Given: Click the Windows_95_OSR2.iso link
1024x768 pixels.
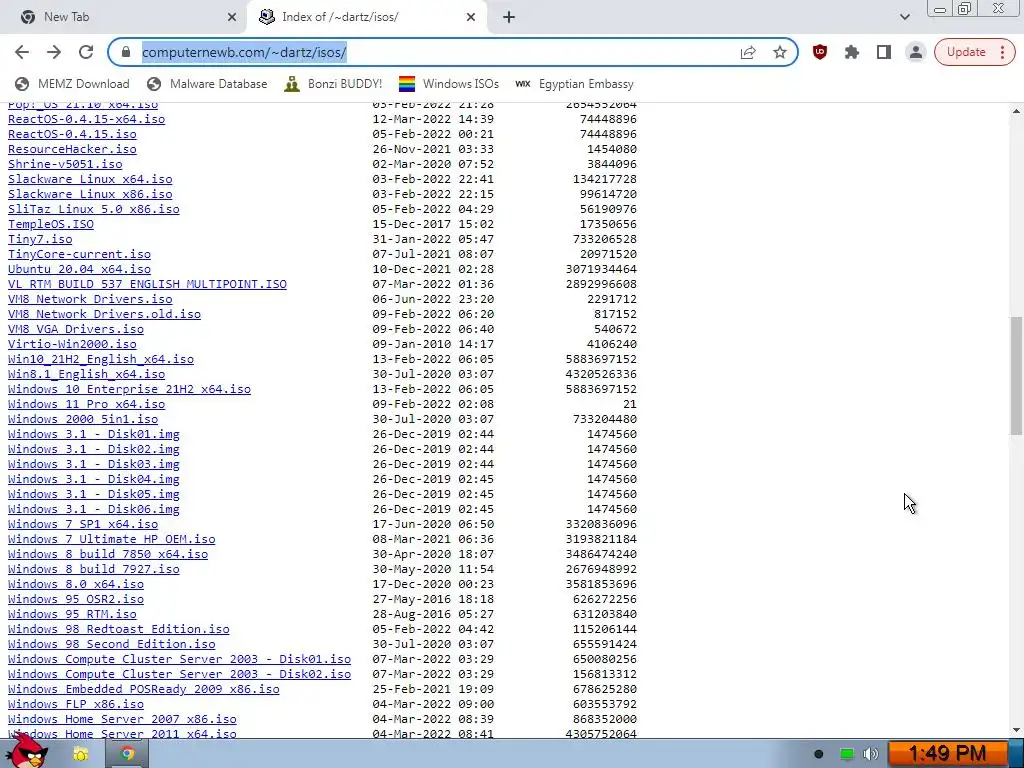Looking at the screenshot, I should [76, 600].
